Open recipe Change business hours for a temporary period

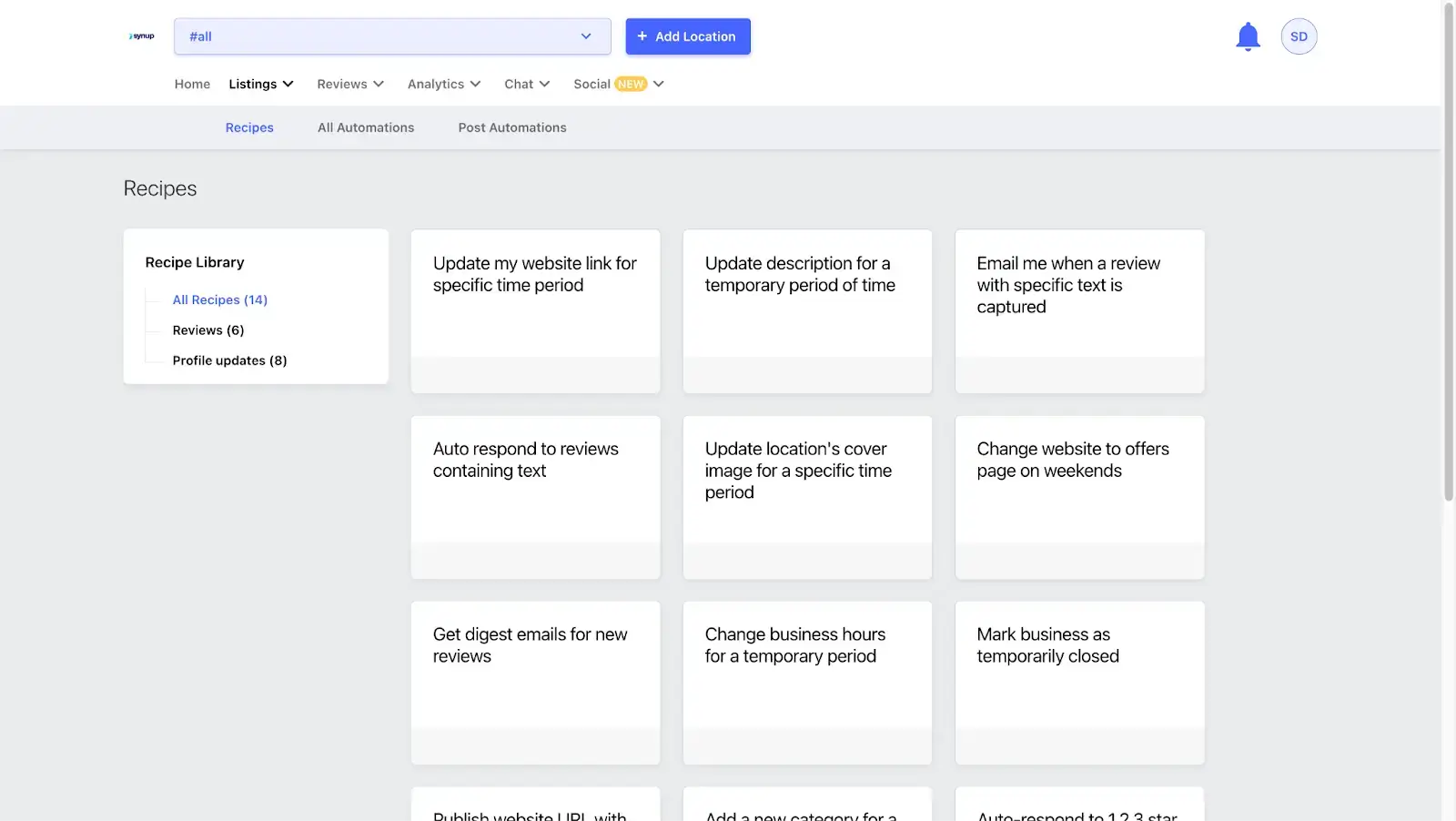[807, 683]
